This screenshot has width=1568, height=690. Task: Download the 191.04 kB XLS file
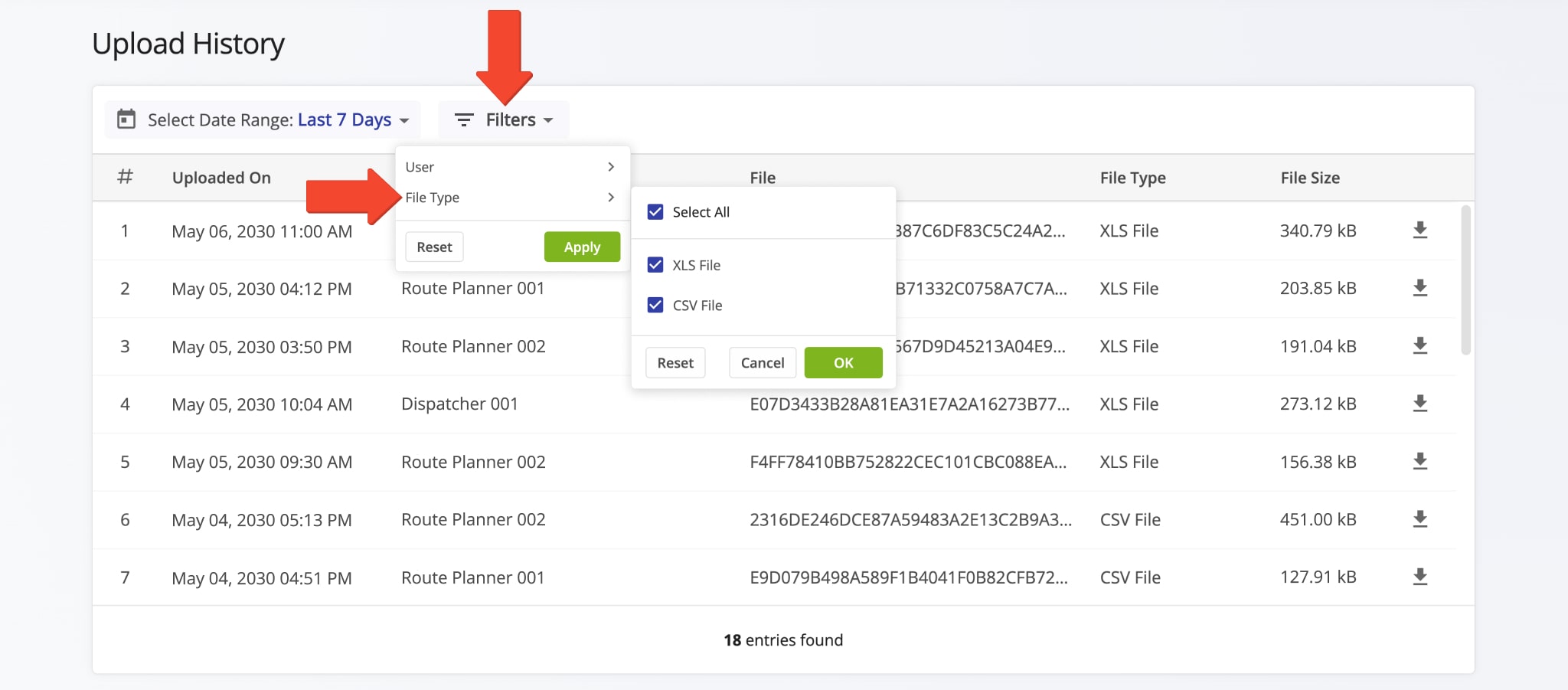click(1421, 346)
